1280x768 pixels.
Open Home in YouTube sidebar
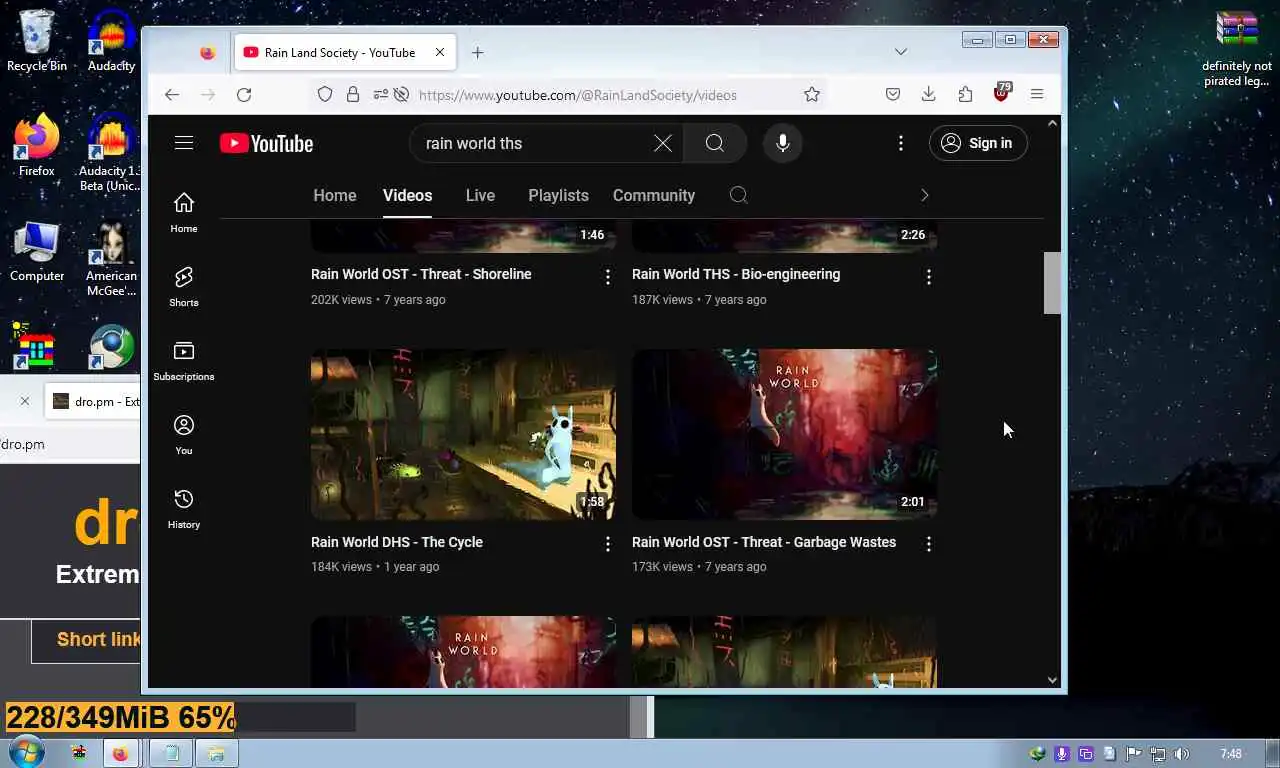tap(184, 213)
